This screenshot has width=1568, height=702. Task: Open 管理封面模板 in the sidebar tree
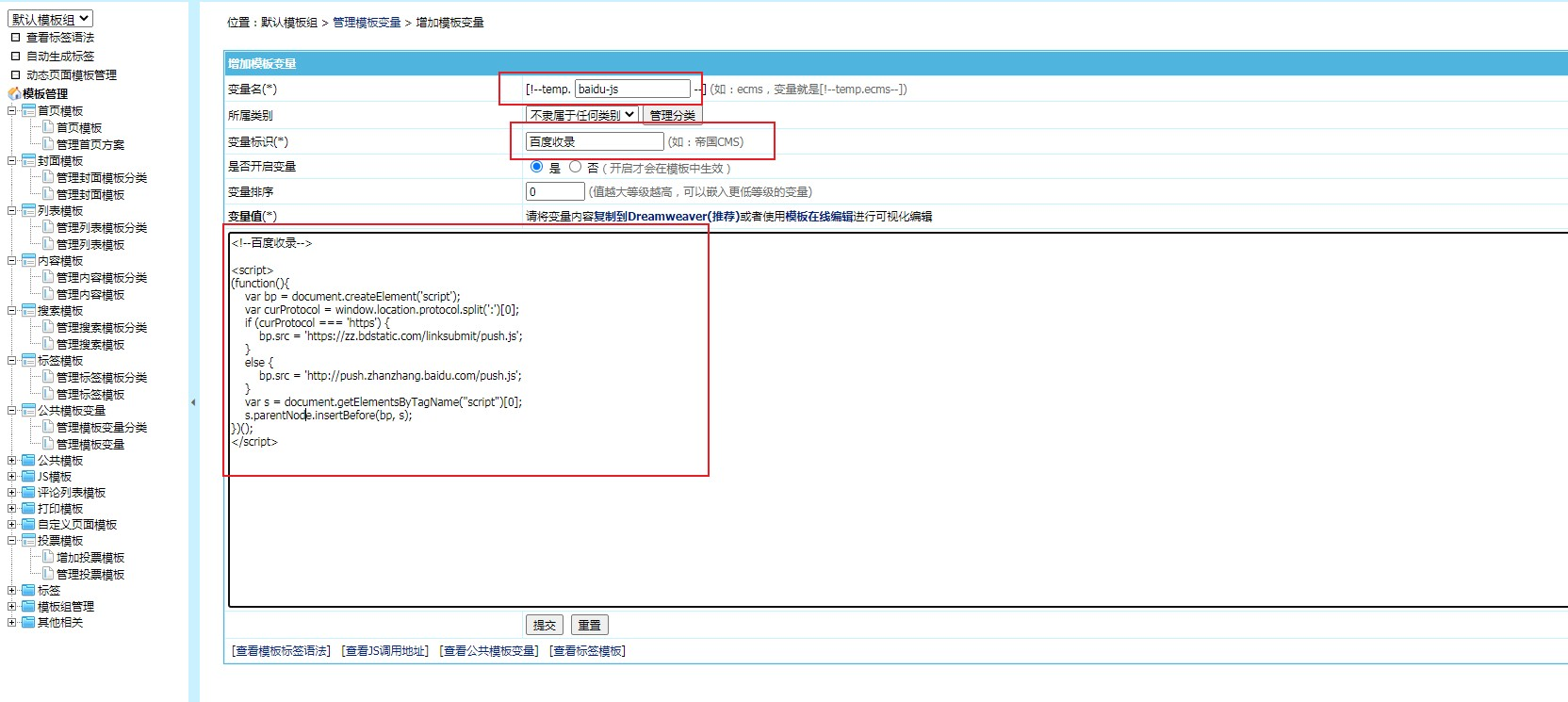pyautogui.click(x=90, y=194)
